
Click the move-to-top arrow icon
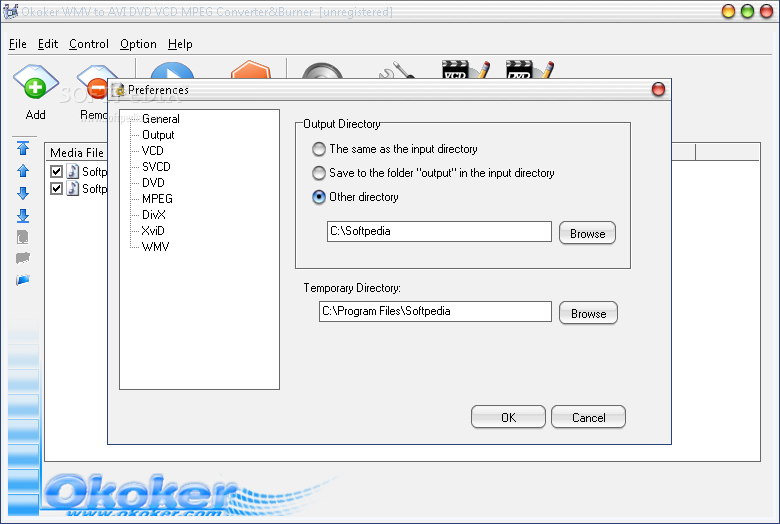tap(23, 148)
